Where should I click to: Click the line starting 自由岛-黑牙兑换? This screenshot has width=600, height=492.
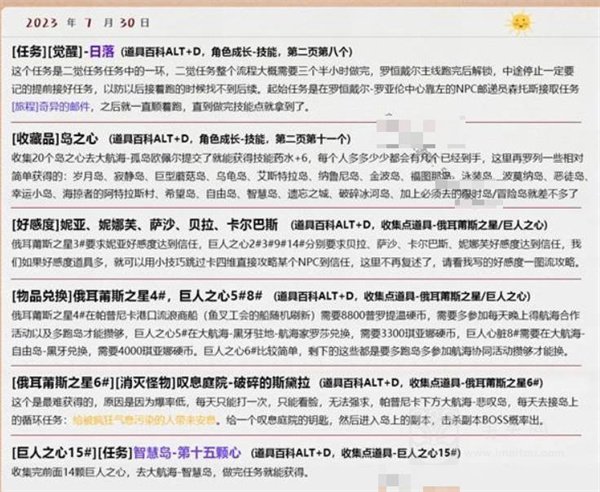tap(290, 350)
